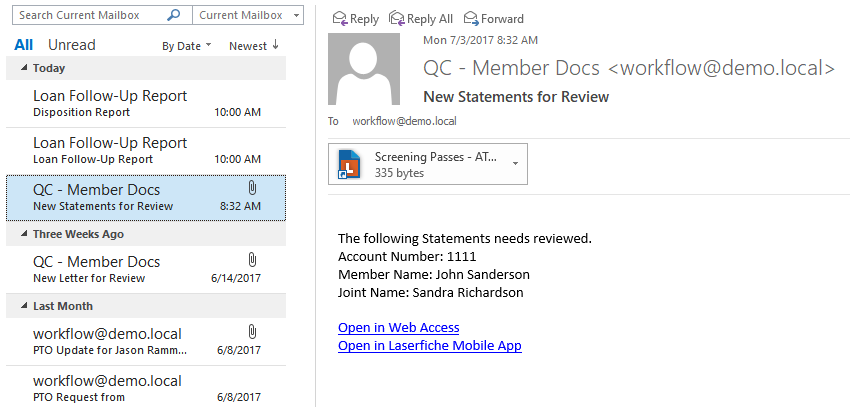This screenshot has height=407, width=850.
Task: Switch to the Unread filter tab
Action: tap(72, 45)
